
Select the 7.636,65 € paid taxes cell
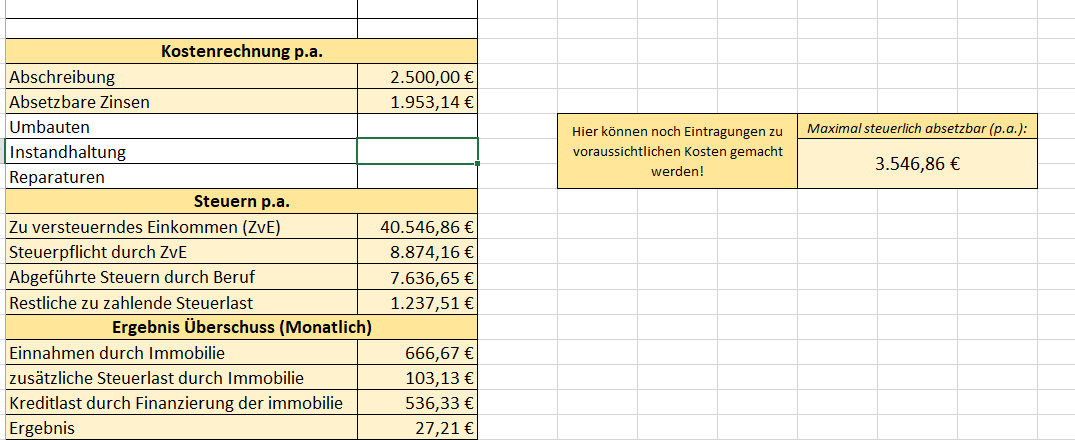click(x=417, y=277)
